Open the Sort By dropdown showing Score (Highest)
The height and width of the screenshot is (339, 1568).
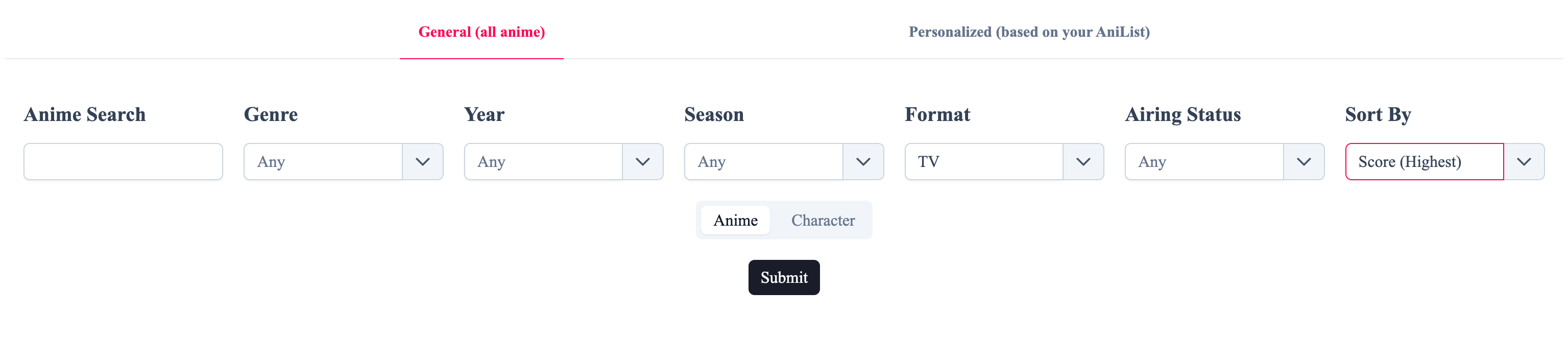click(1425, 161)
